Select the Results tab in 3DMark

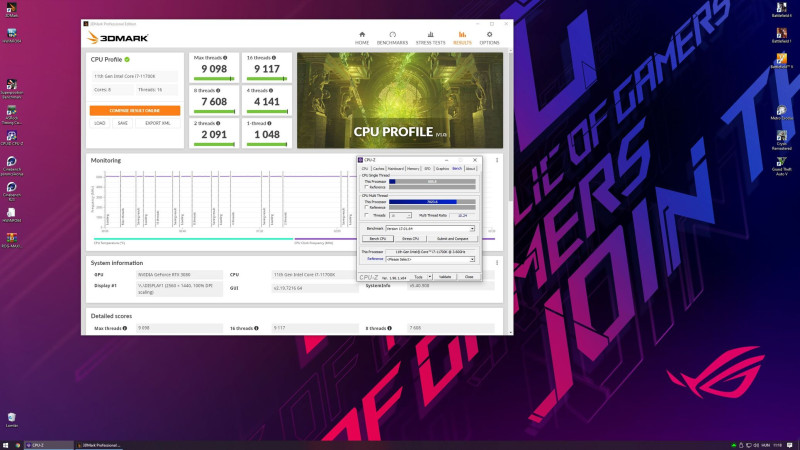[x=462, y=38]
